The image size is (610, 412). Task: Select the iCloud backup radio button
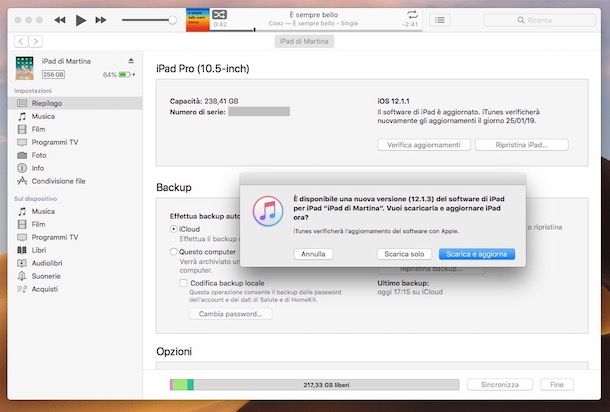point(173,229)
